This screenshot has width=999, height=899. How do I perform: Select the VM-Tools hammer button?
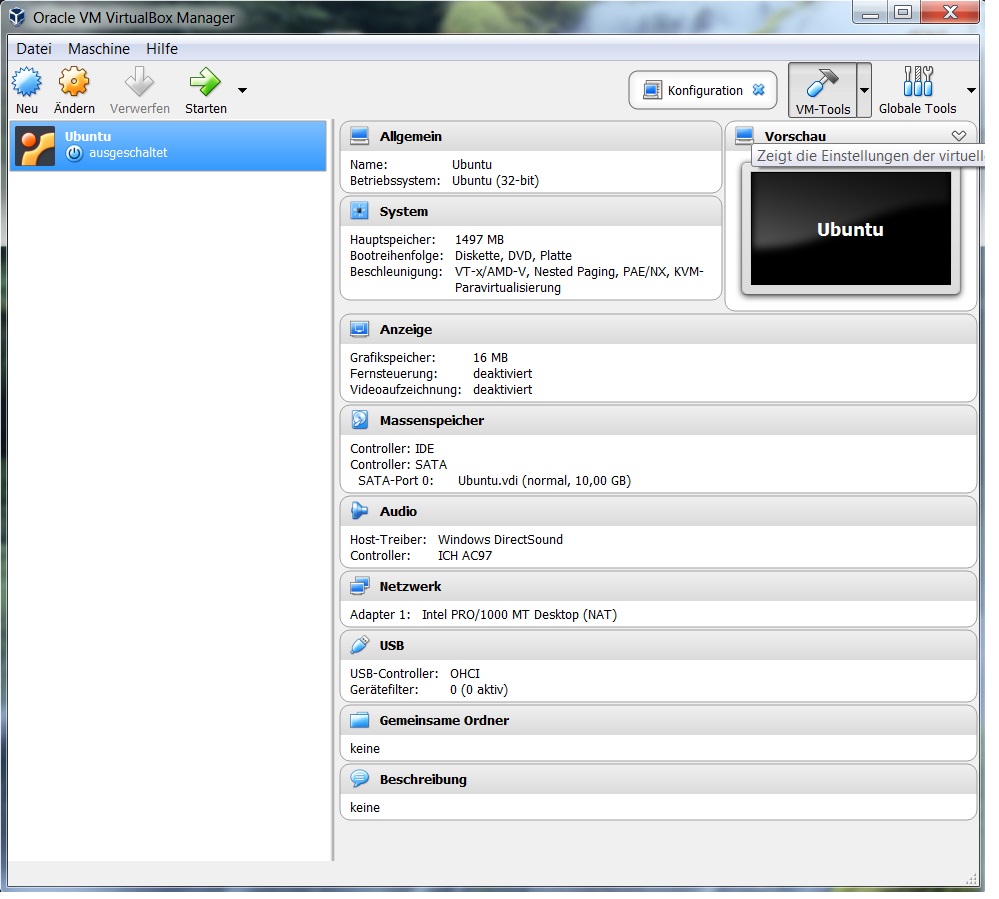point(823,90)
